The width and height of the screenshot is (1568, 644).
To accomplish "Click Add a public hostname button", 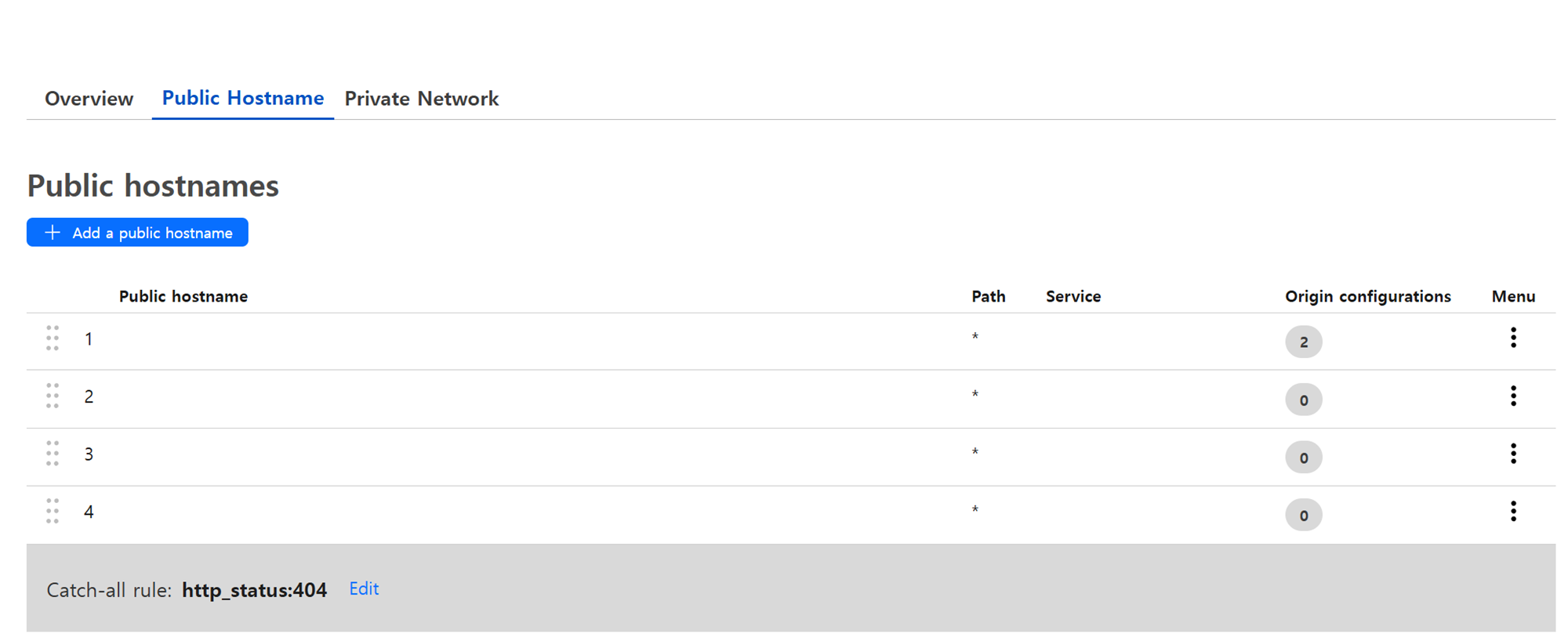I will (x=138, y=233).
